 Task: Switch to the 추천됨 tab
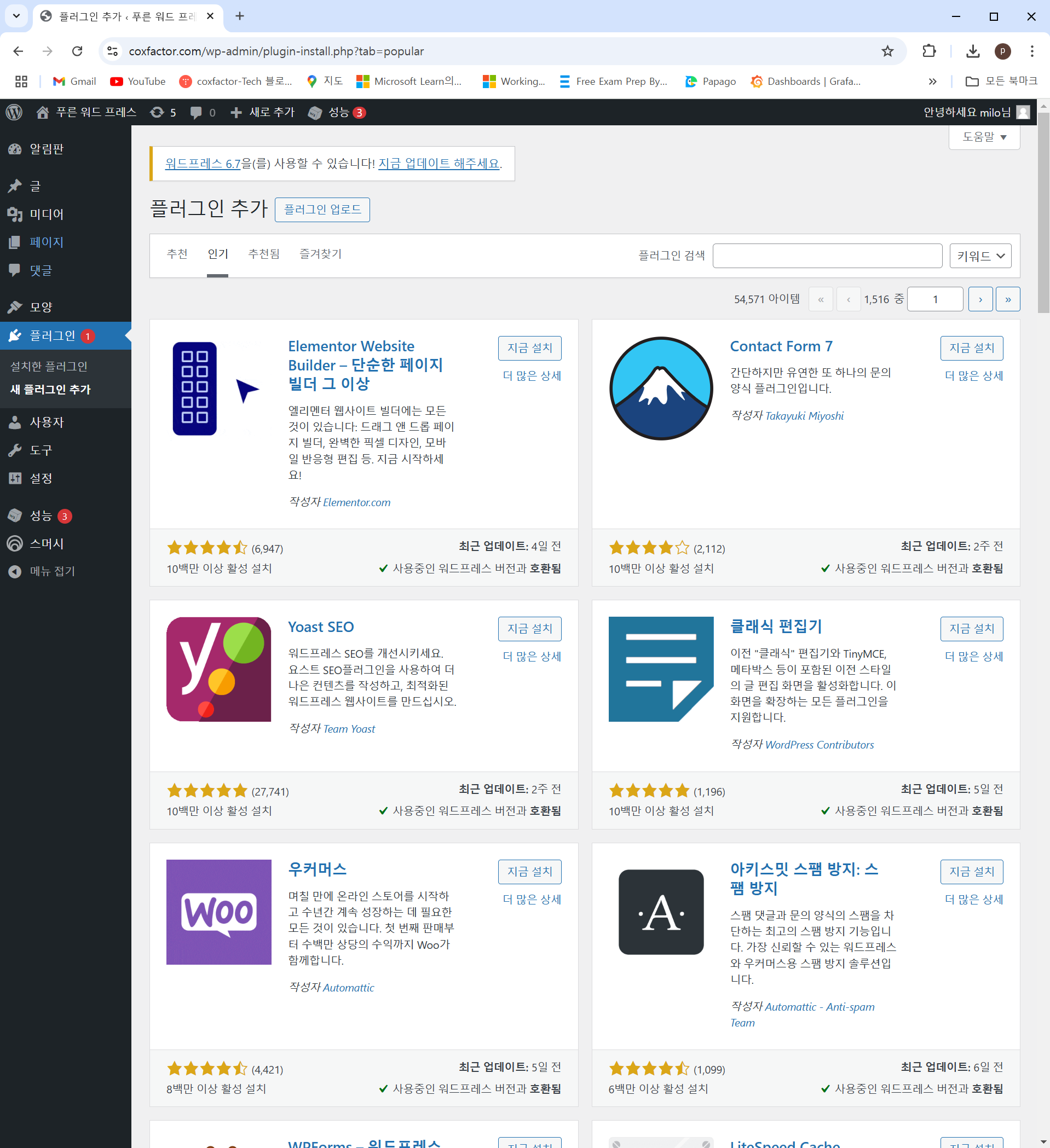click(264, 254)
